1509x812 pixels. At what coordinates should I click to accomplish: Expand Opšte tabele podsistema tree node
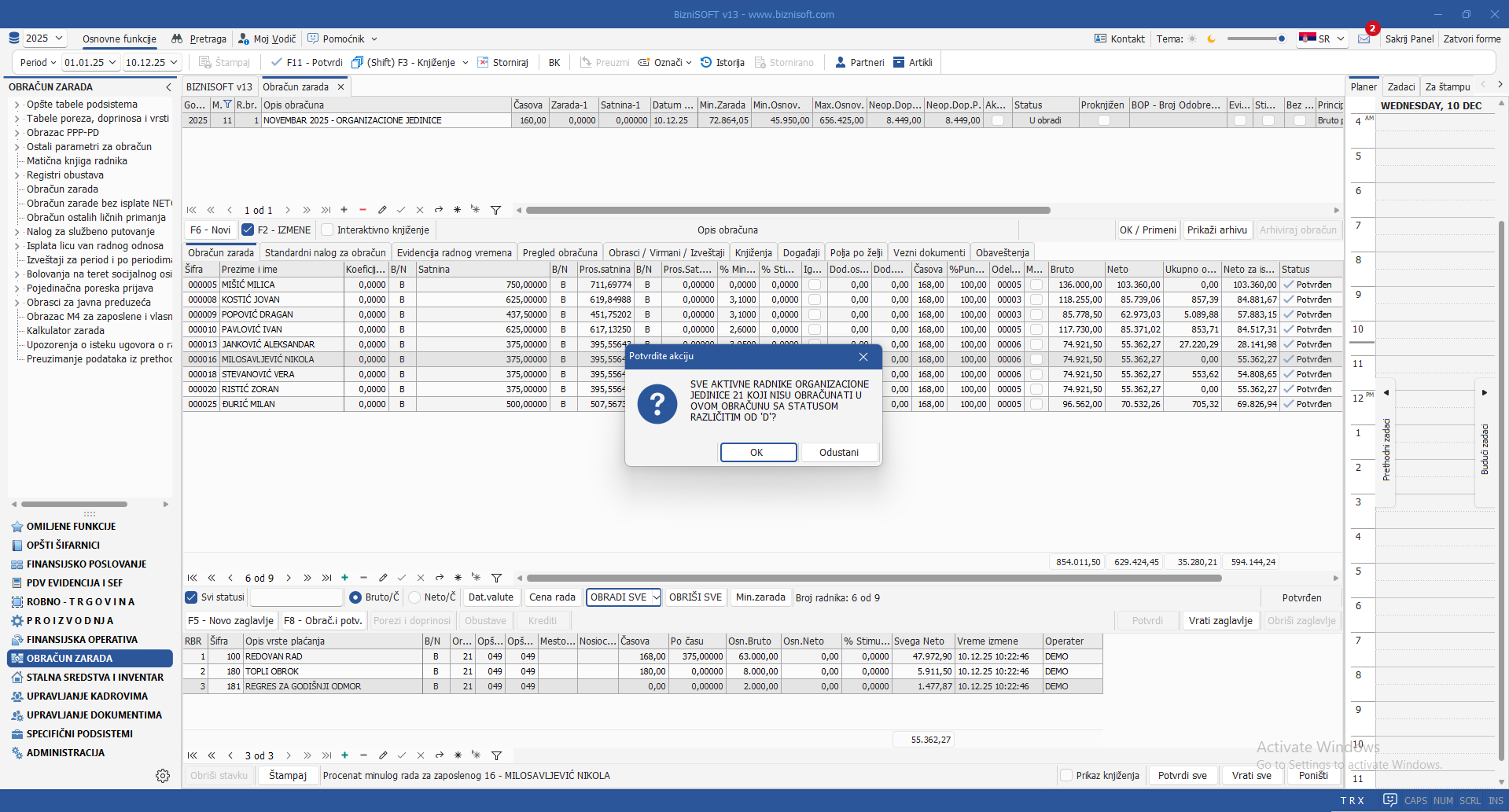click(x=17, y=105)
